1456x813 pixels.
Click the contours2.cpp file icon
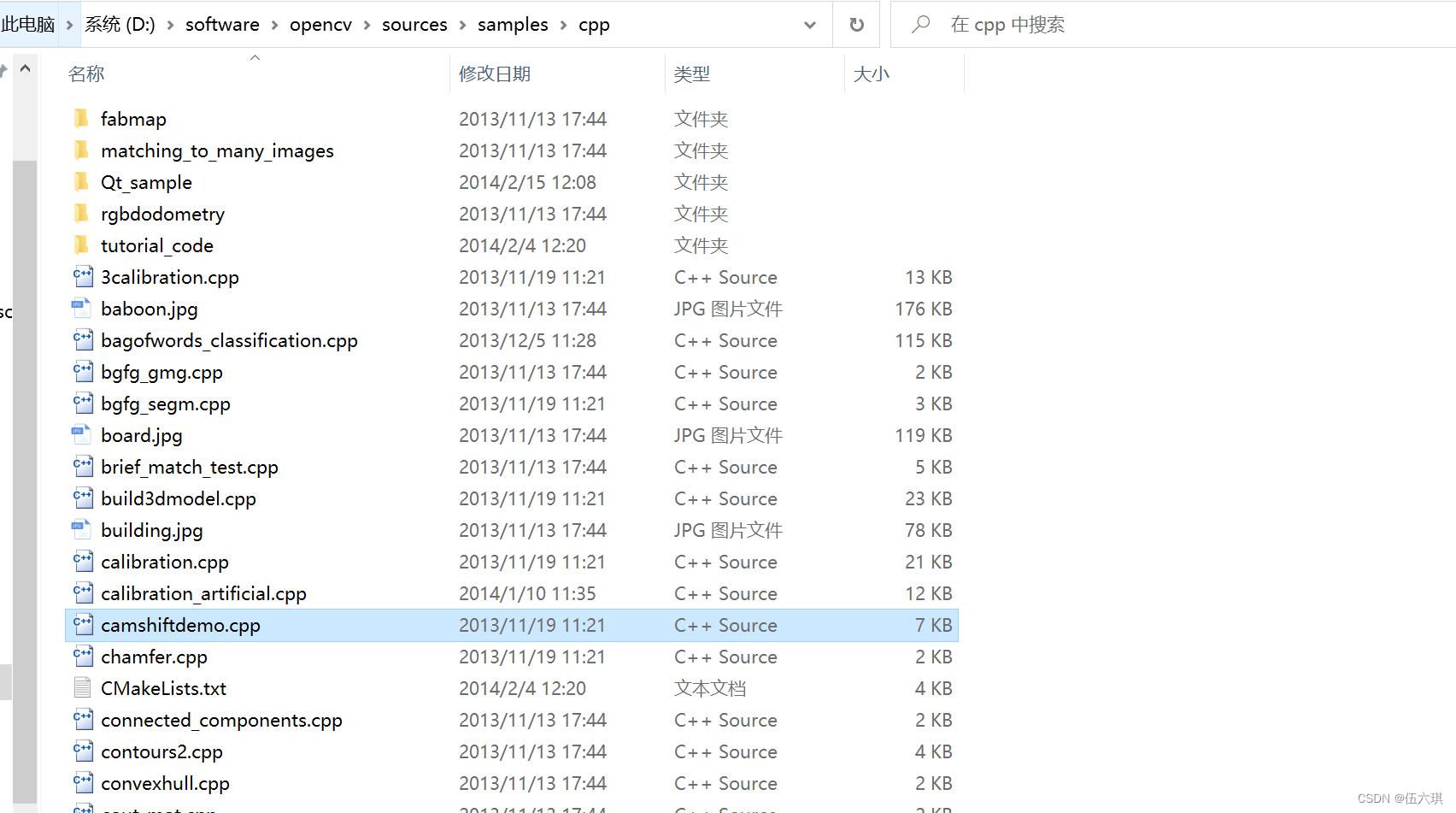[82, 751]
